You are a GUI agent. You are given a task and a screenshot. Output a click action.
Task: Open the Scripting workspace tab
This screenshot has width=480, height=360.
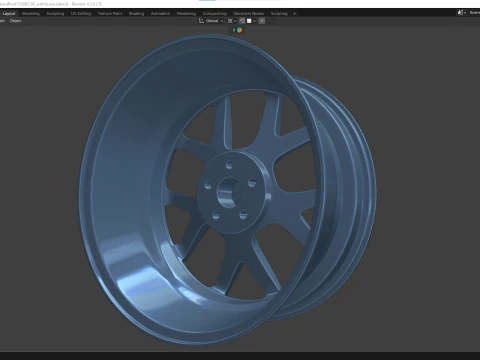pyautogui.click(x=279, y=14)
